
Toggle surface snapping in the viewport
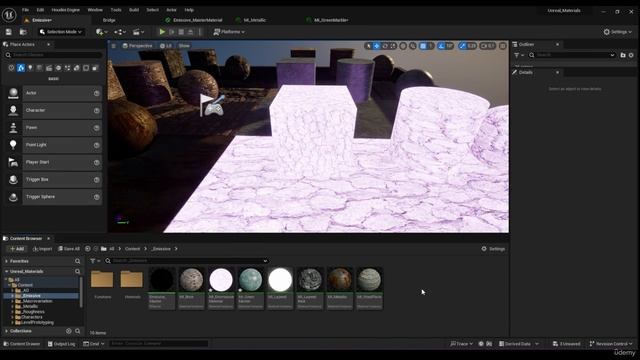(x=413, y=46)
